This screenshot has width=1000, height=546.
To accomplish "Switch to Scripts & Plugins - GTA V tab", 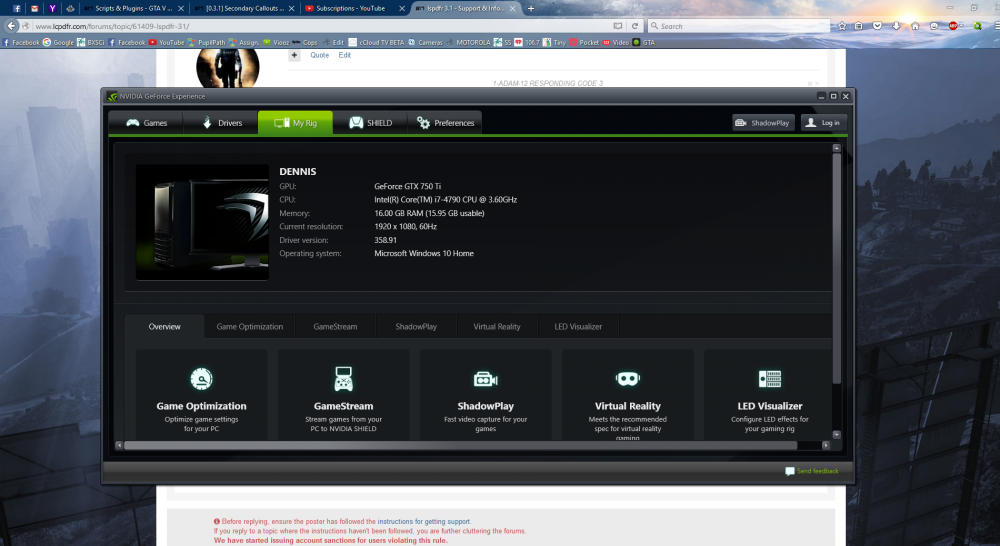I will 134,8.
